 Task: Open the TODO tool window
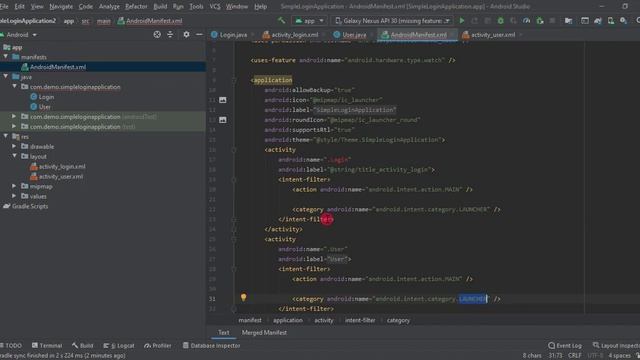pyautogui.click(x=11, y=345)
